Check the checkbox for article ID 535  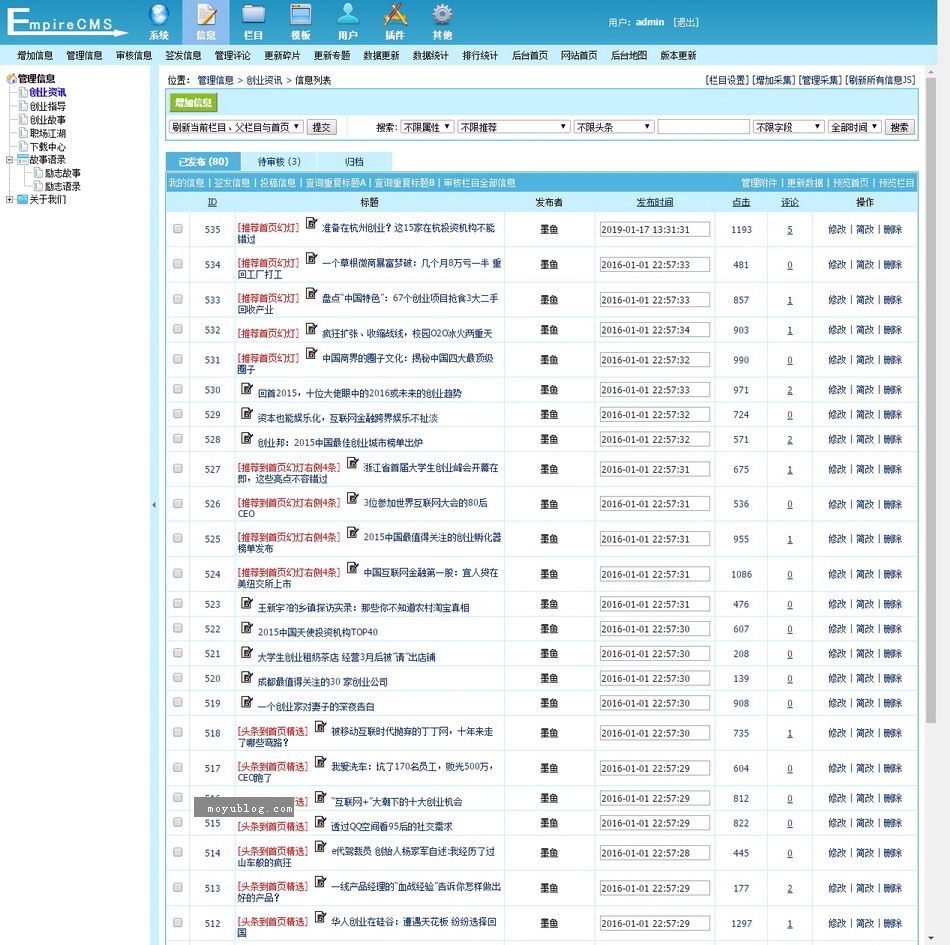click(178, 229)
